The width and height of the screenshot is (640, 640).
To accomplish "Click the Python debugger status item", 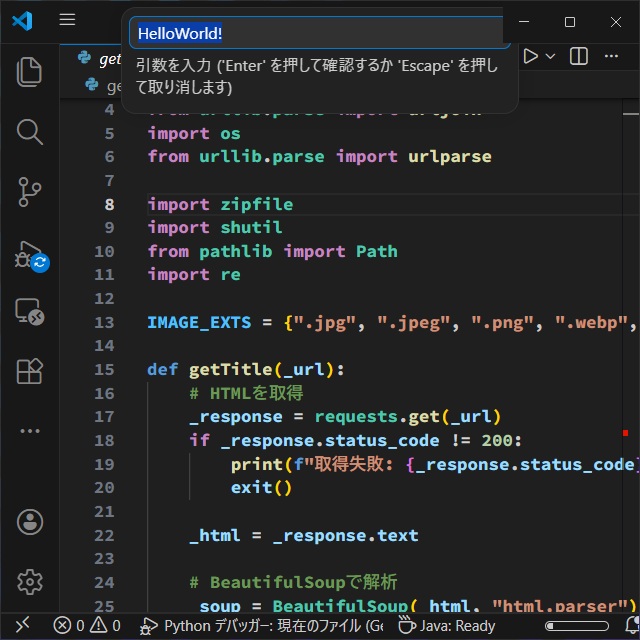I will pyautogui.click(x=262, y=626).
